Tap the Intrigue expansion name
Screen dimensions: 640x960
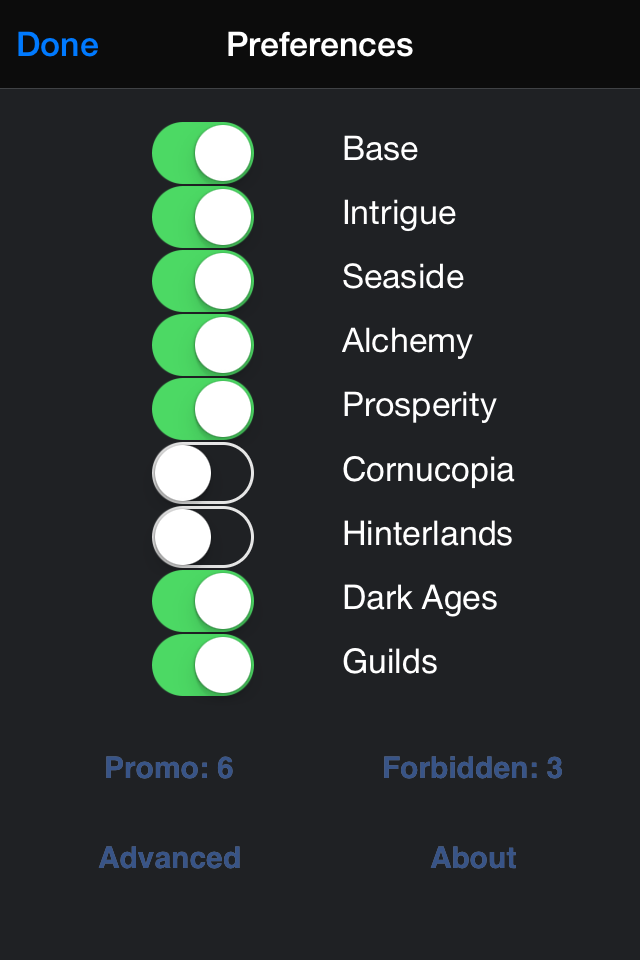point(399,213)
